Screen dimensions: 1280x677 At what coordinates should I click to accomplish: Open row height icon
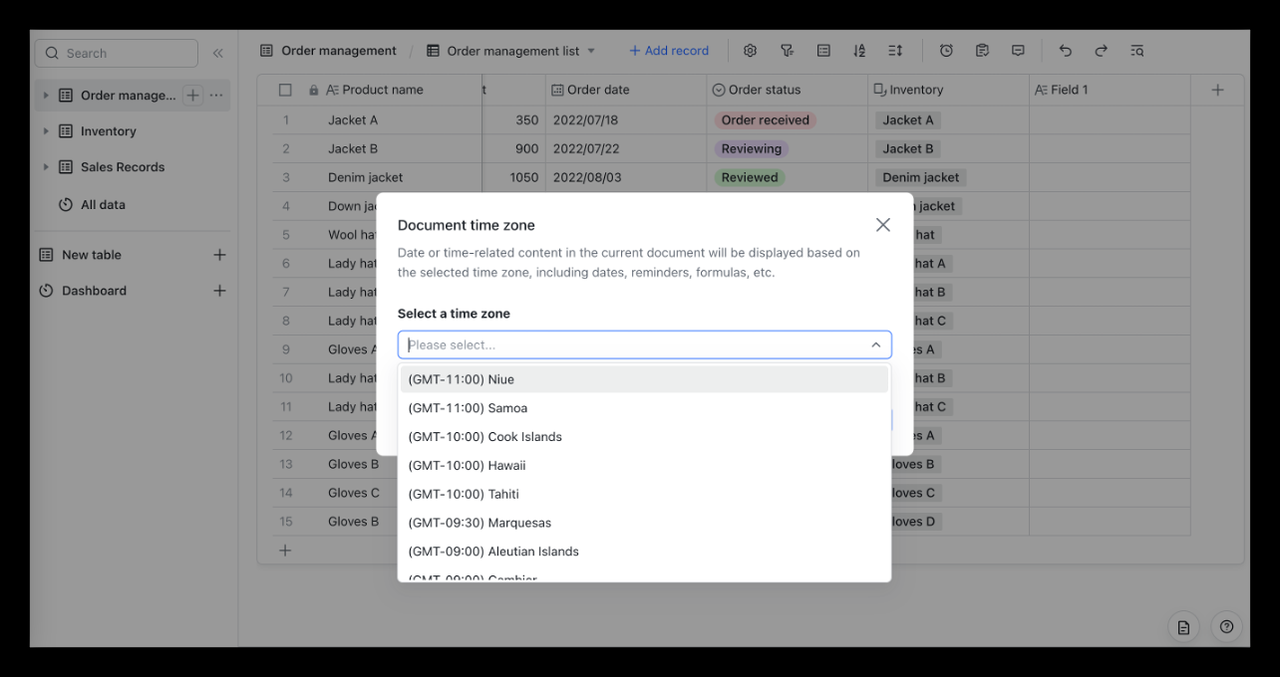click(895, 51)
